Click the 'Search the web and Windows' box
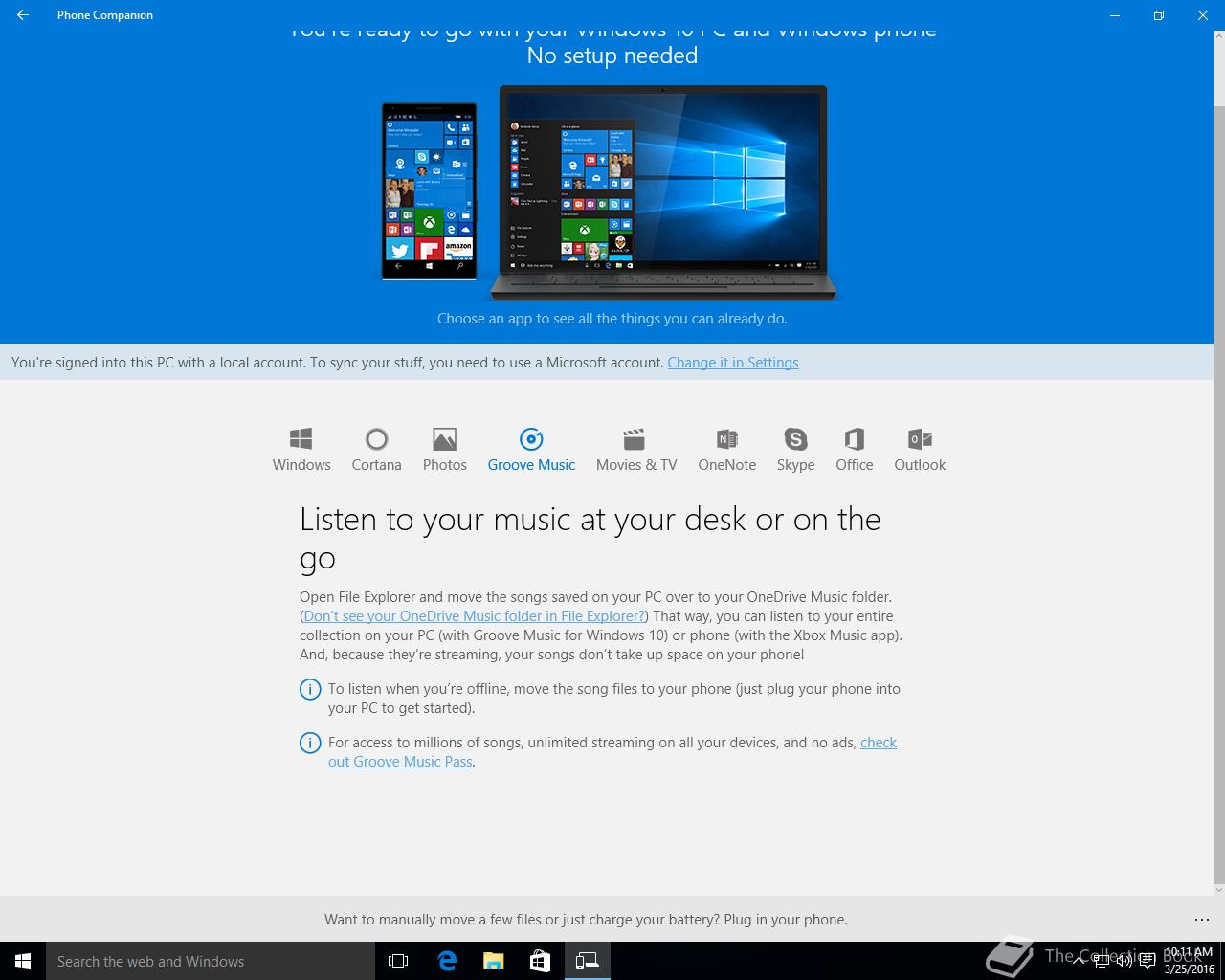Image resolution: width=1225 pixels, height=980 pixels. tap(211, 961)
